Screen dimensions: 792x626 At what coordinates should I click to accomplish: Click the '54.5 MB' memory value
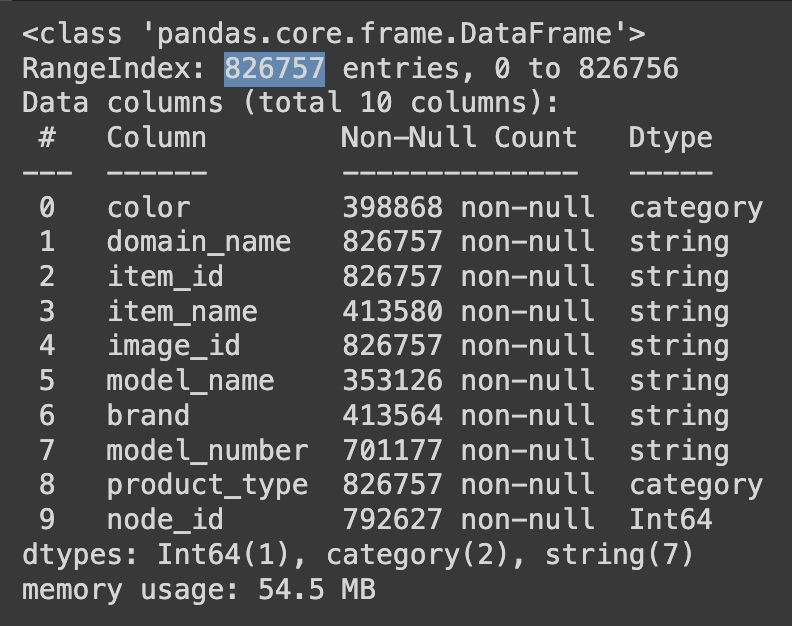(317, 589)
